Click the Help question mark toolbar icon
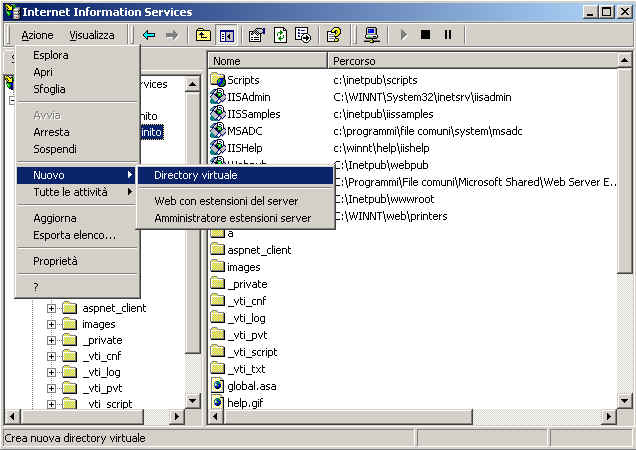The height and width of the screenshot is (450, 636). click(334, 35)
